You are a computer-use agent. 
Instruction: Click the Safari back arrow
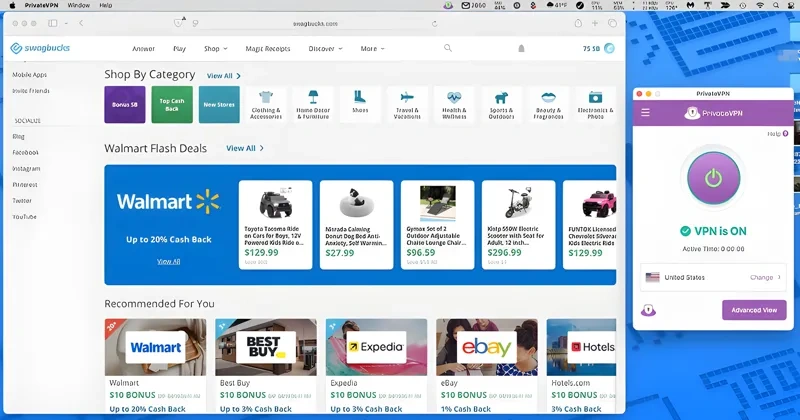(81, 23)
